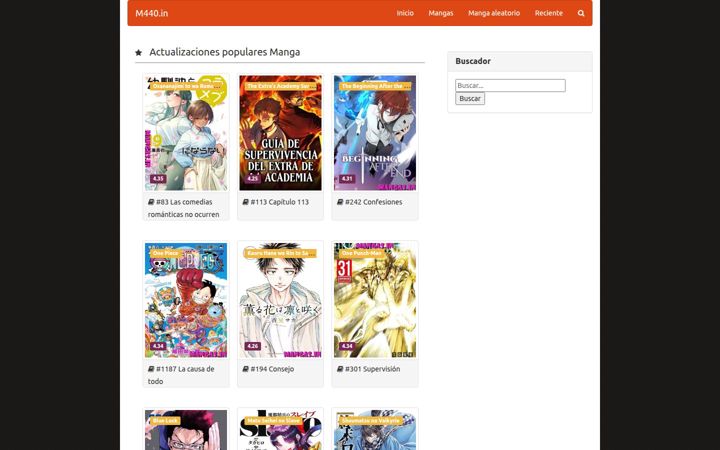
Task: Open the Reciente navigation item
Action: click(549, 13)
